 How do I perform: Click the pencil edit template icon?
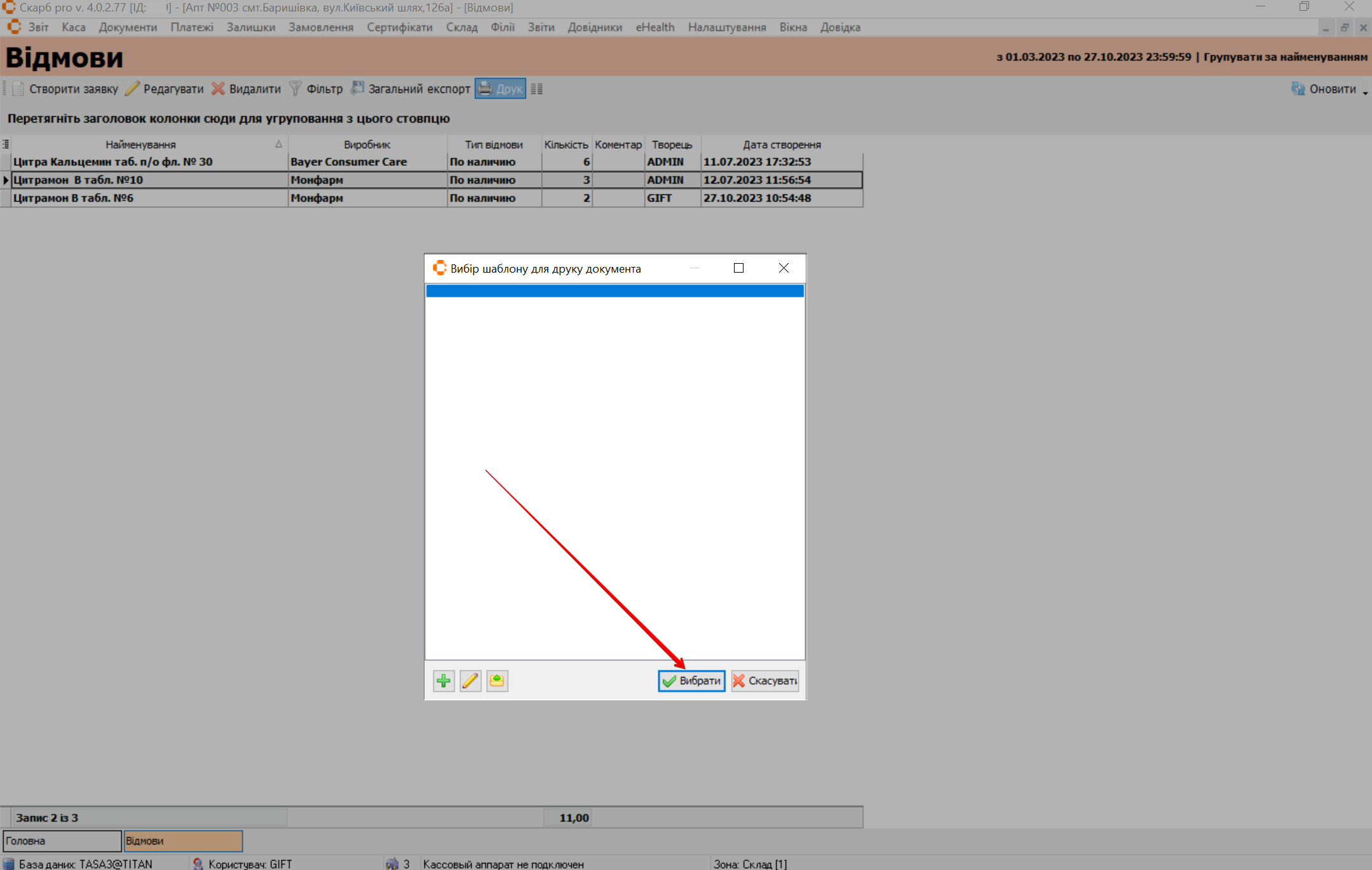pyautogui.click(x=470, y=681)
